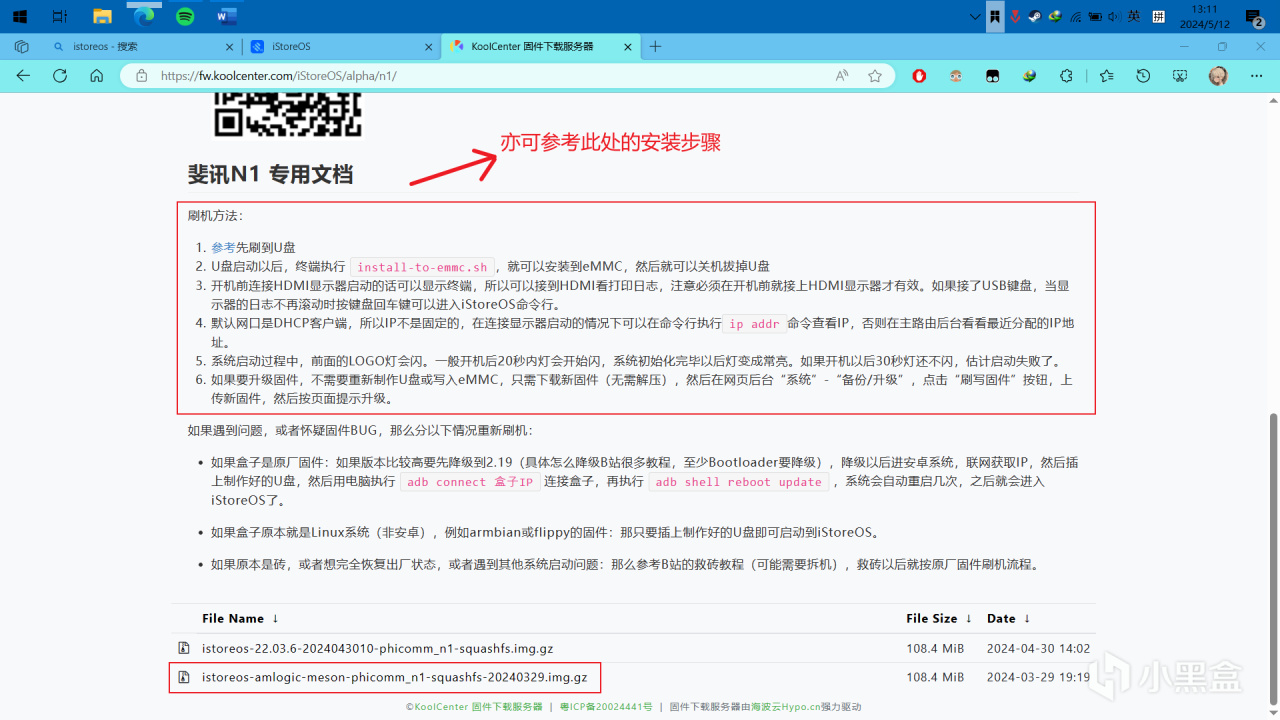The image size is (1280, 720).
Task: Open the 海波云Hypo.cn footer link
Action: coord(787,707)
